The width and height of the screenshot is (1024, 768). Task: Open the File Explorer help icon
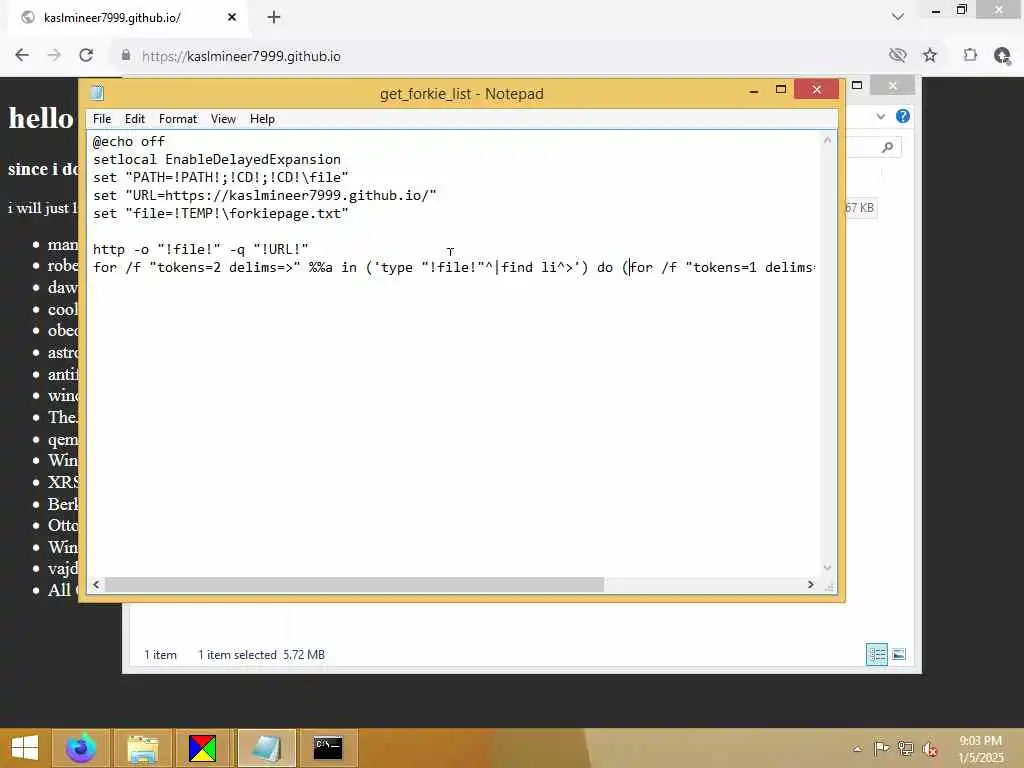pos(903,116)
